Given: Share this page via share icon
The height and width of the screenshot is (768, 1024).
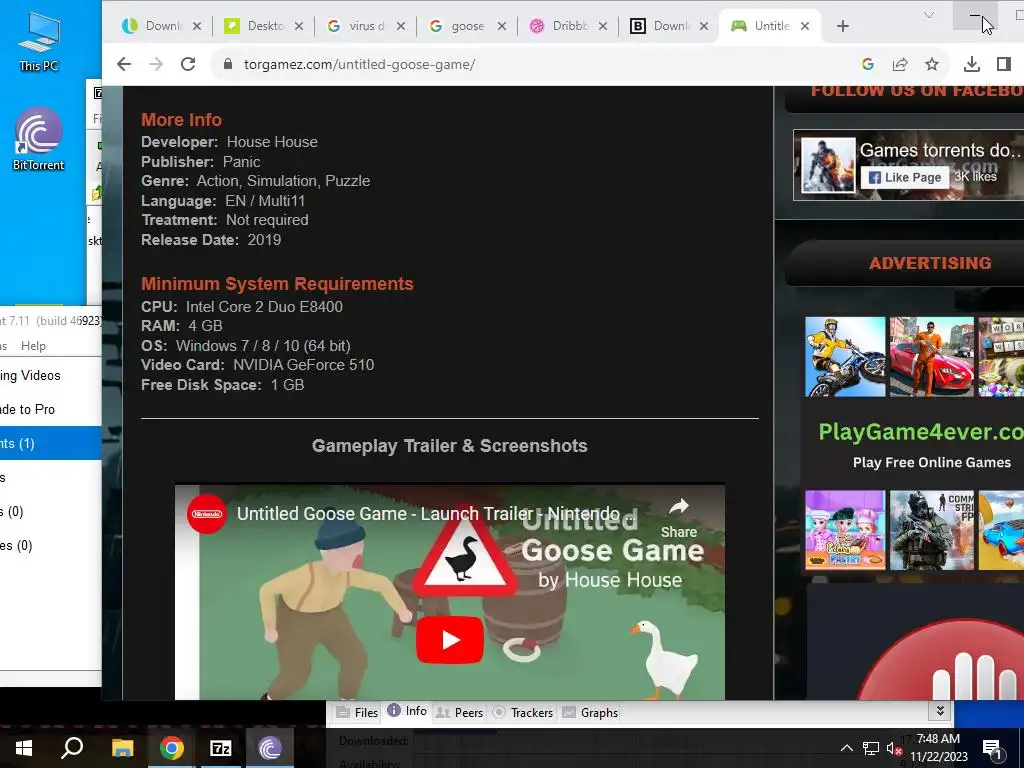Looking at the screenshot, I should pos(900,64).
